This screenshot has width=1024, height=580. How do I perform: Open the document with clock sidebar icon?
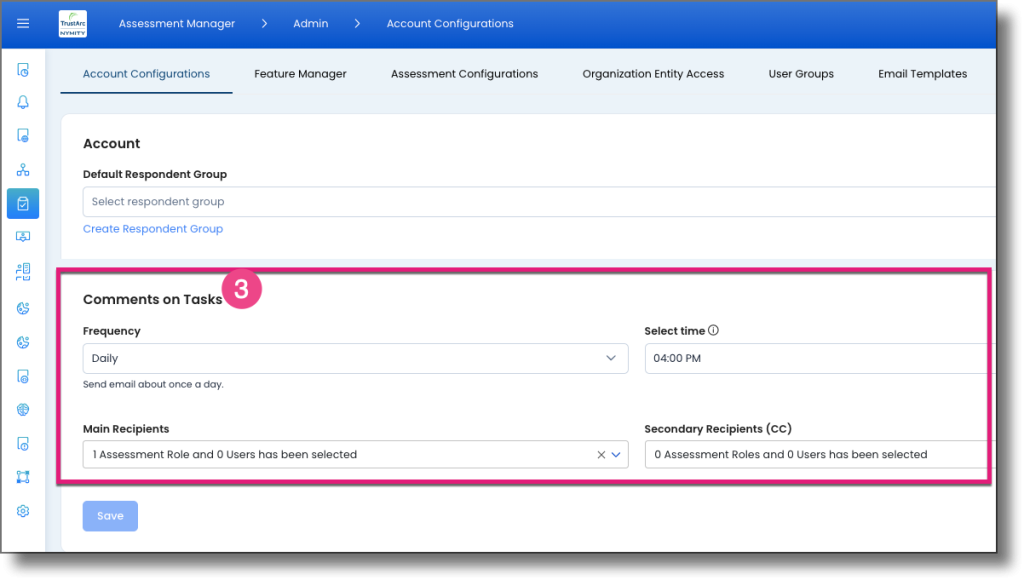click(x=23, y=70)
